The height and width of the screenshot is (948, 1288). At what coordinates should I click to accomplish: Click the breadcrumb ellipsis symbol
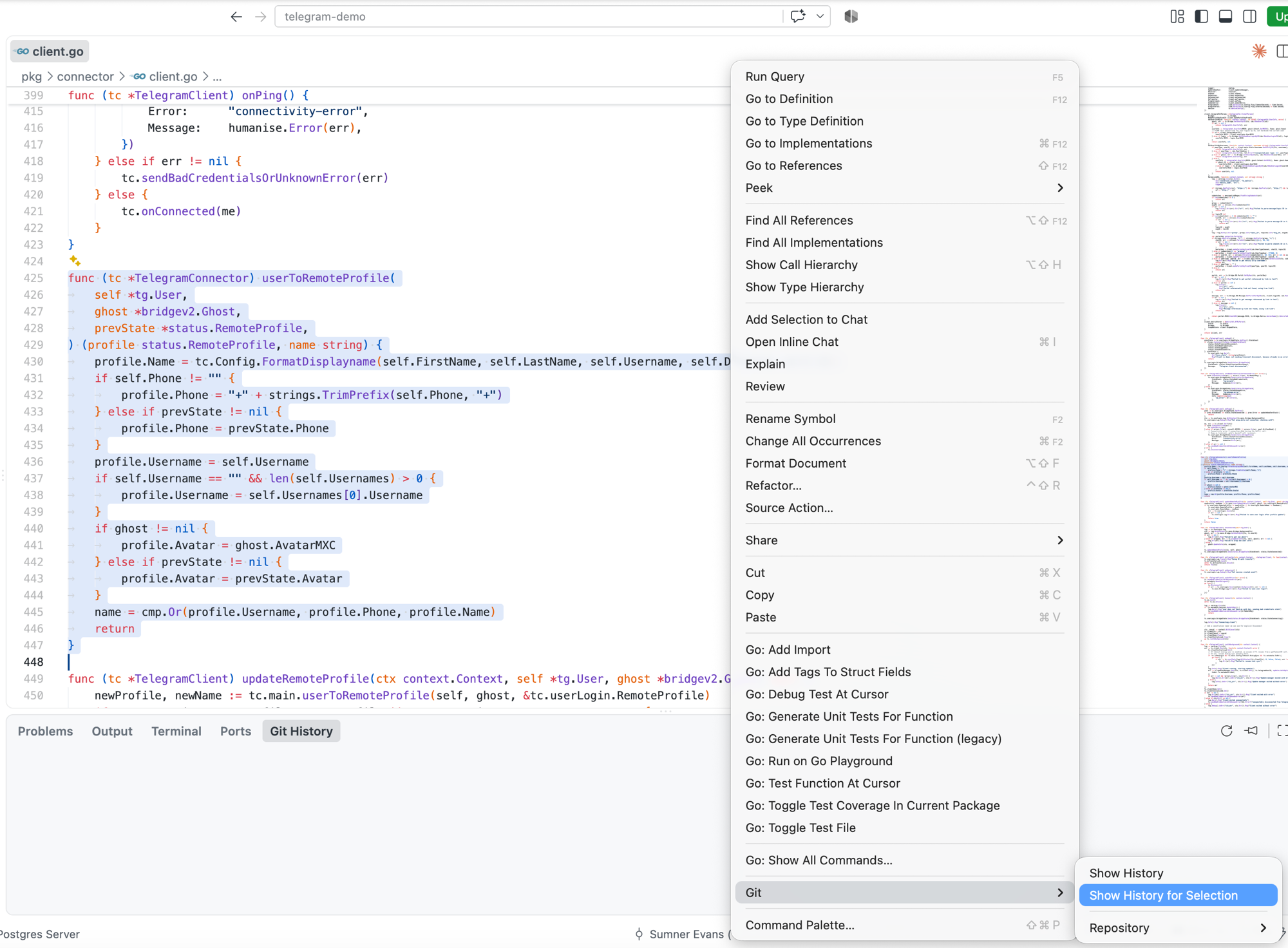point(217,77)
